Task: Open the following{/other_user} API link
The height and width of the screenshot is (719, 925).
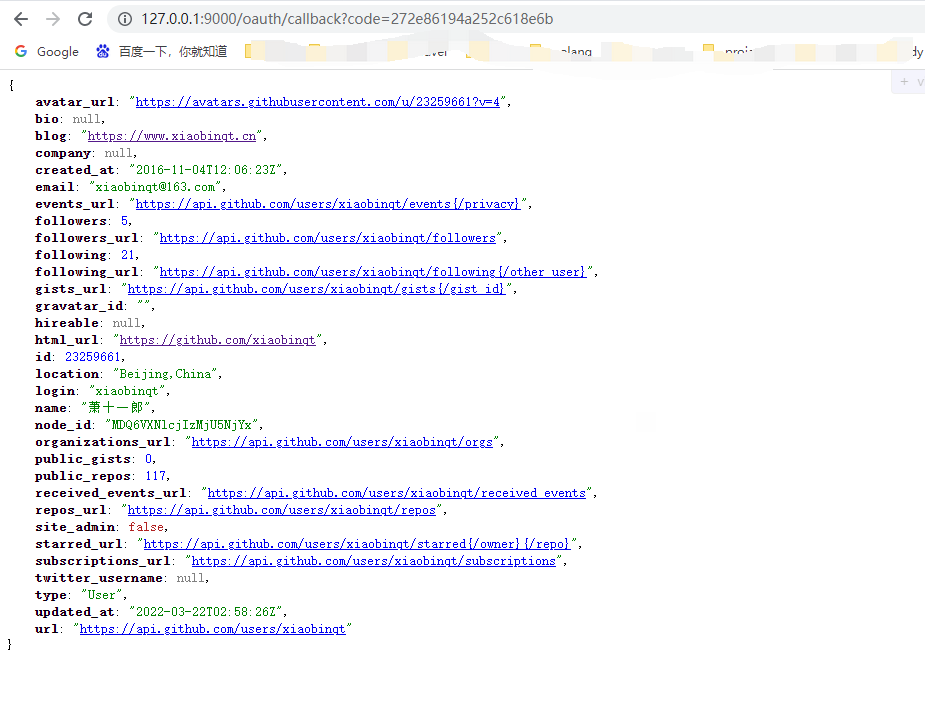Action: pos(373,272)
